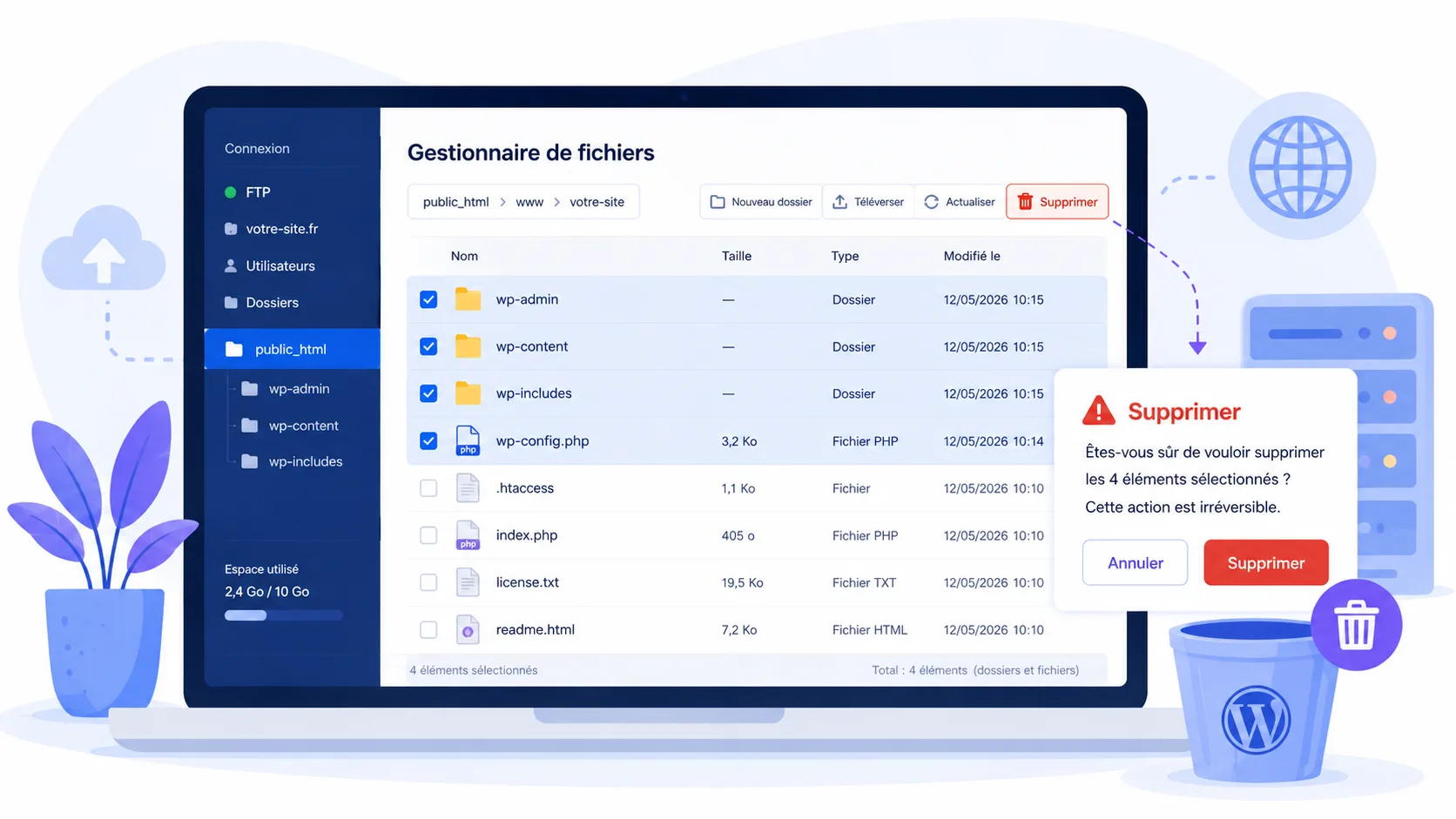The image size is (1456, 819).
Task: Confirm with red Supprimer dialog button
Action: click(1266, 563)
